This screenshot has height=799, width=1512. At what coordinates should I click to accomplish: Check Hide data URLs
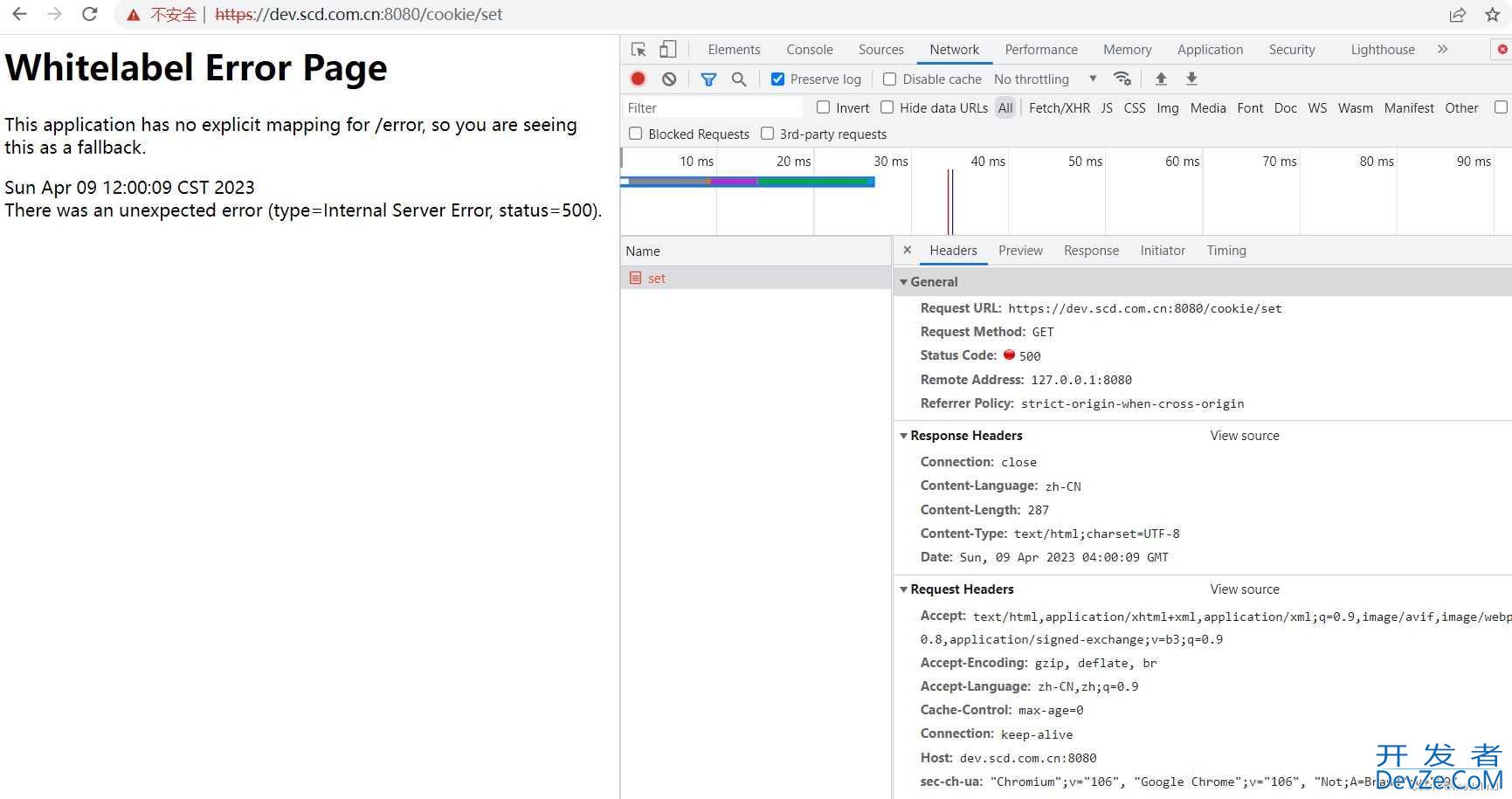(x=887, y=107)
